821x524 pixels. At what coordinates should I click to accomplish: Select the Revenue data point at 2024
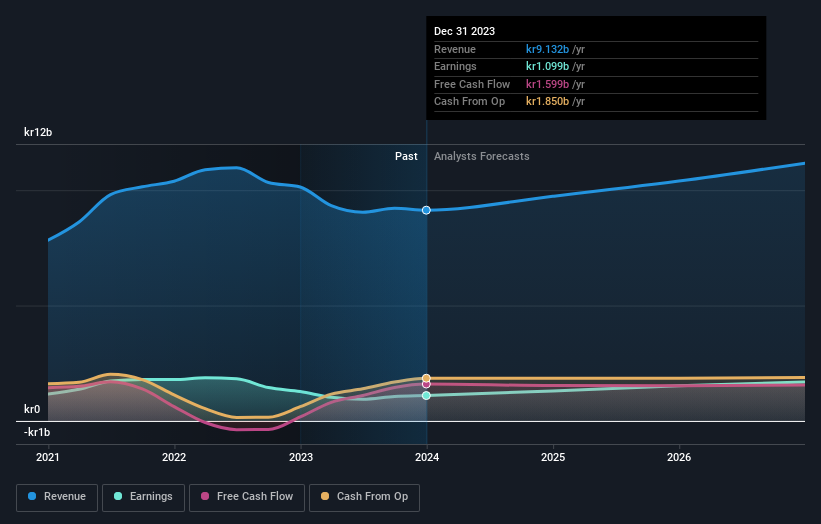point(426,210)
